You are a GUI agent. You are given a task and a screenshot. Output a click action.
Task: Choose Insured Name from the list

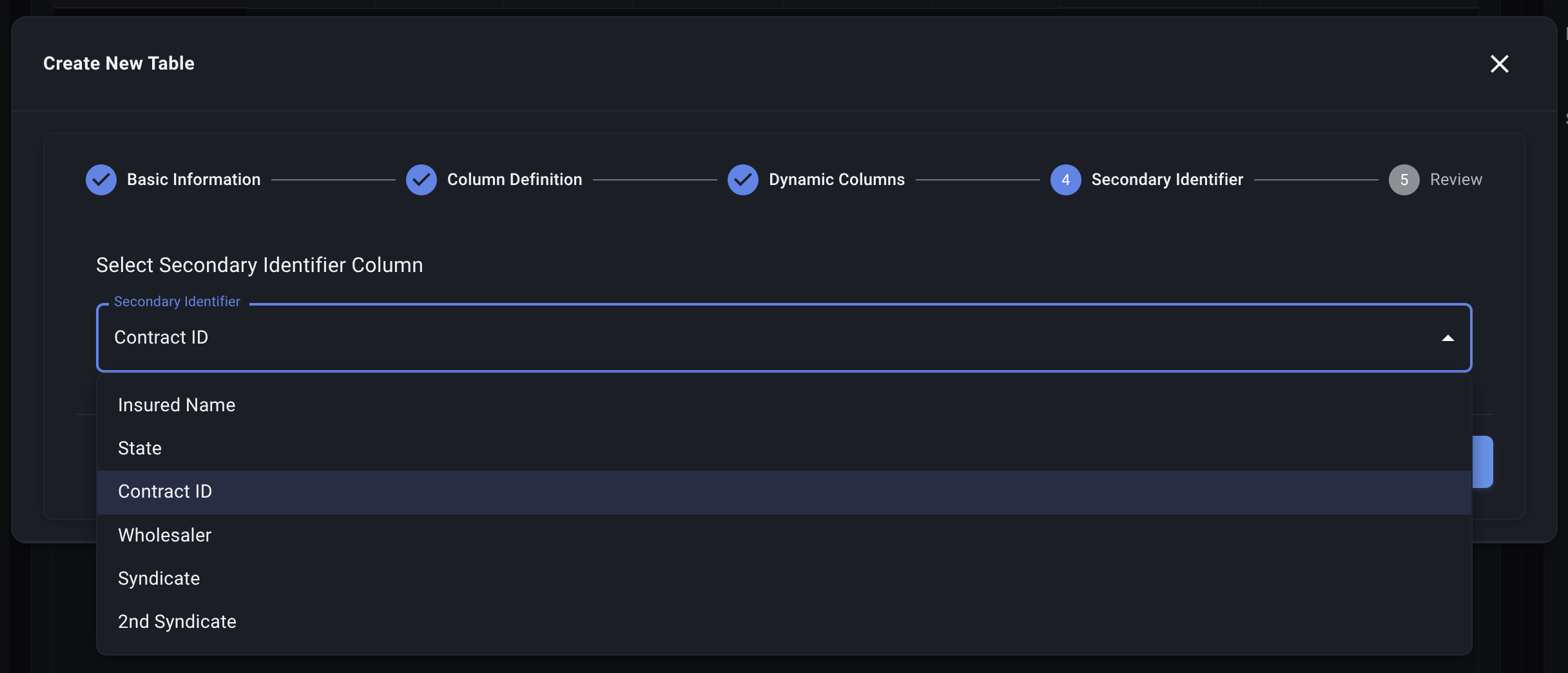tap(177, 405)
